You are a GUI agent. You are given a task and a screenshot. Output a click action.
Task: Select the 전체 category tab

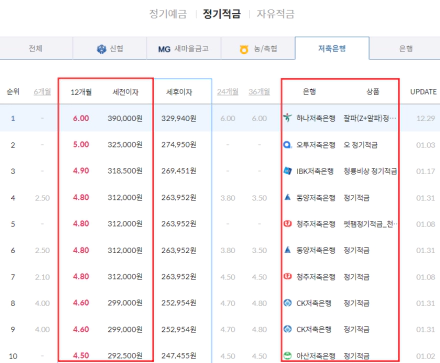[35, 49]
